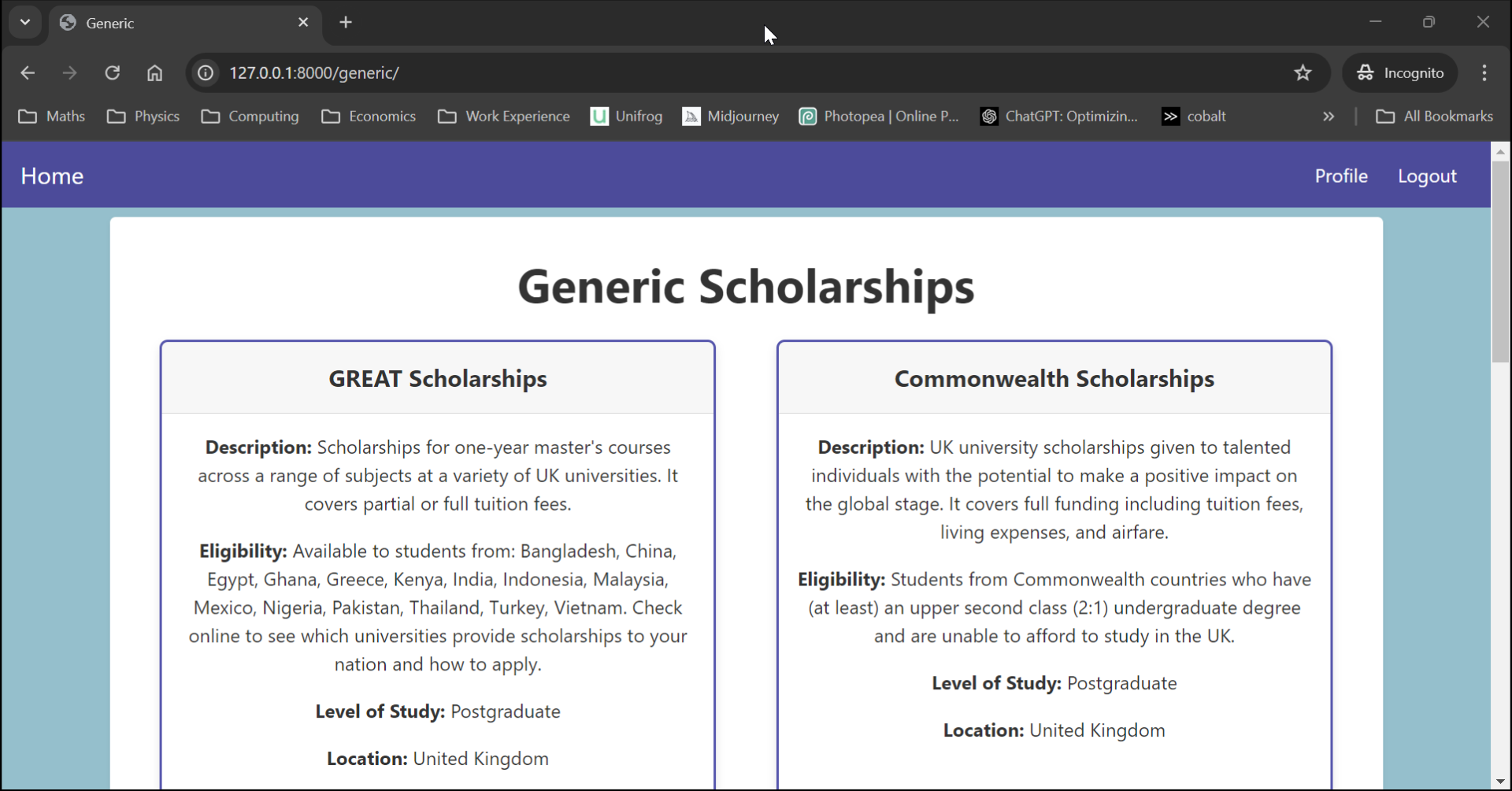Image resolution: width=1512 pixels, height=791 pixels.
Task: Open the tab search dropdown arrow
Action: 25,23
